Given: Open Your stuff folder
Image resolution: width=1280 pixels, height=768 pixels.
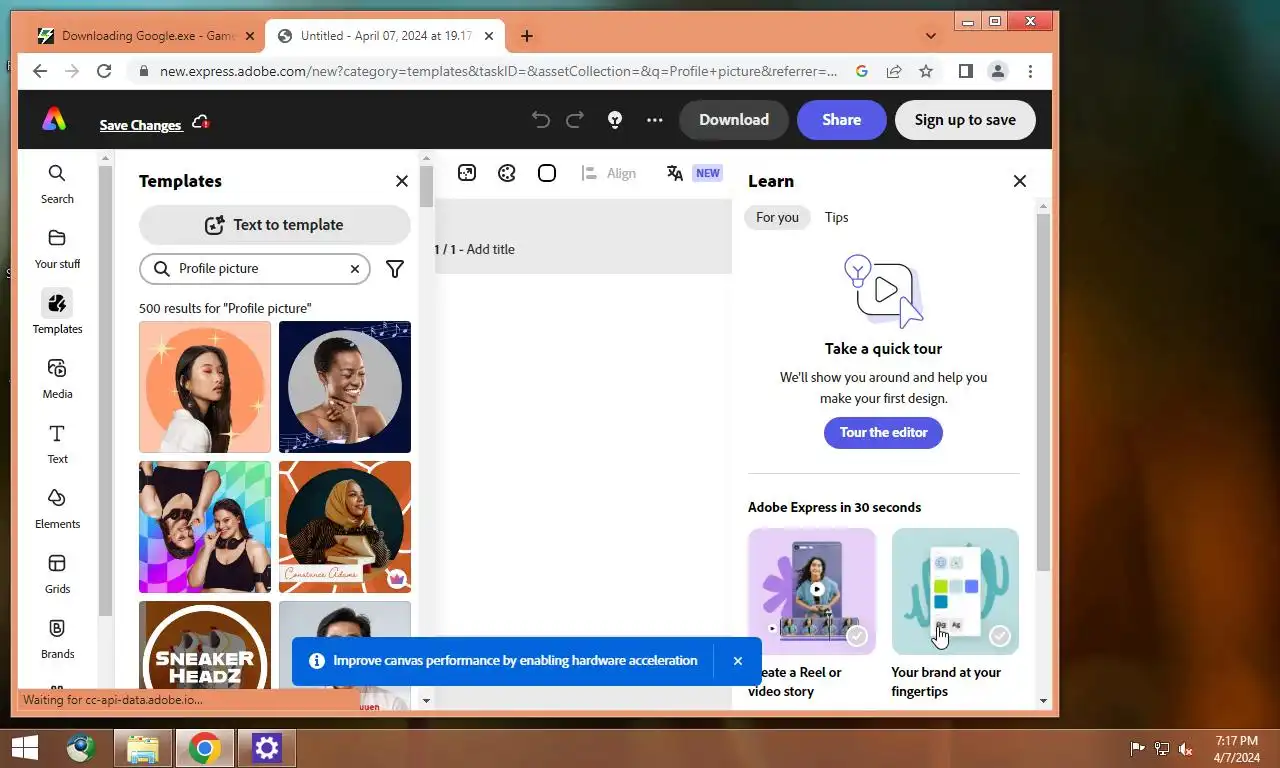Looking at the screenshot, I should tap(57, 249).
